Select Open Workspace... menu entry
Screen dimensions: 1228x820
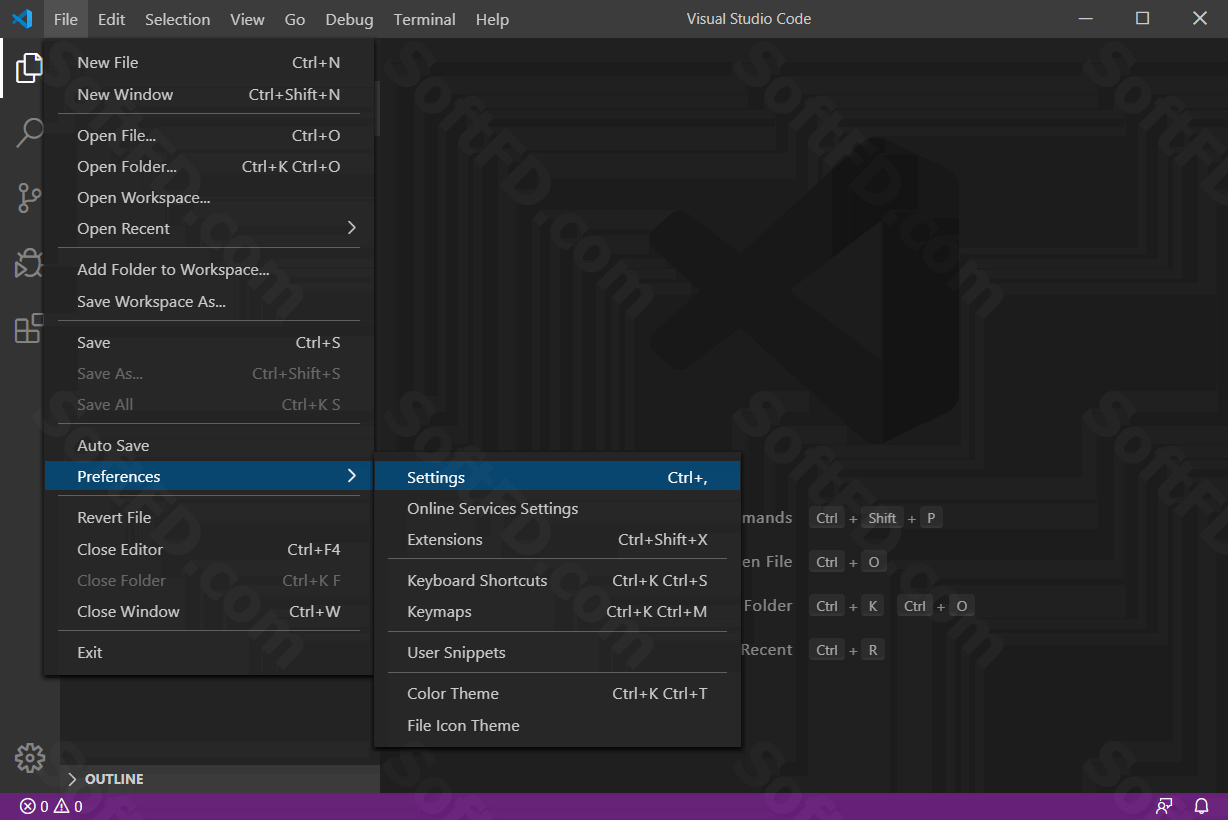coord(209,197)
